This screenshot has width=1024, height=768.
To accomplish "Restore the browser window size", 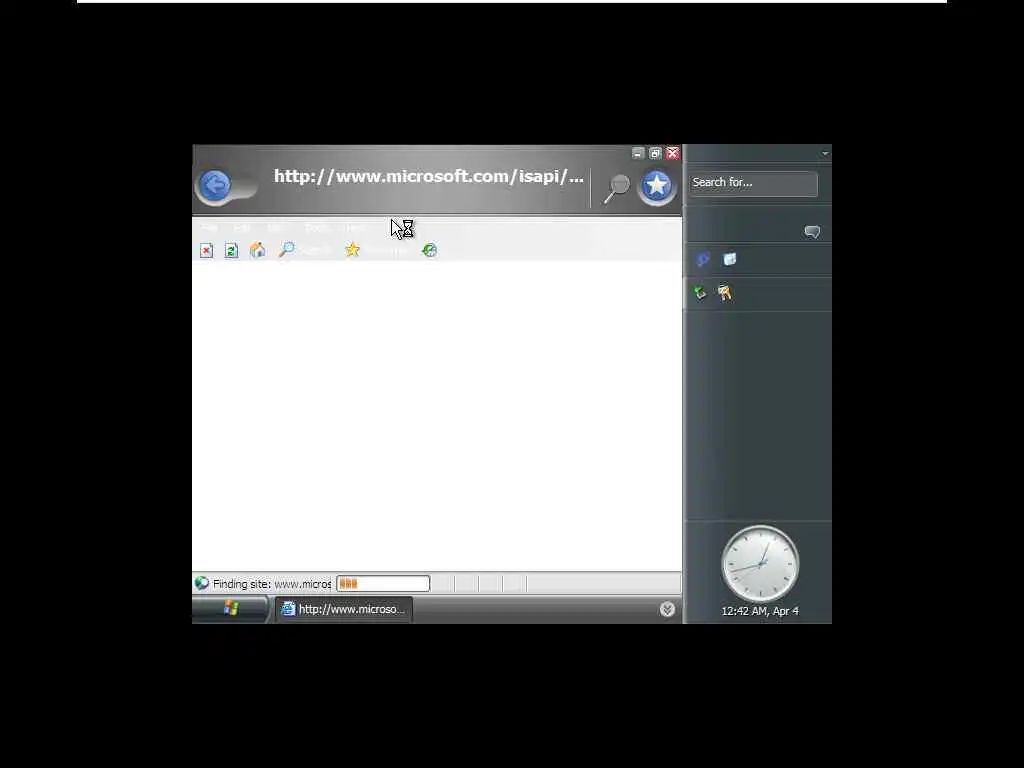I will [655, 153].
